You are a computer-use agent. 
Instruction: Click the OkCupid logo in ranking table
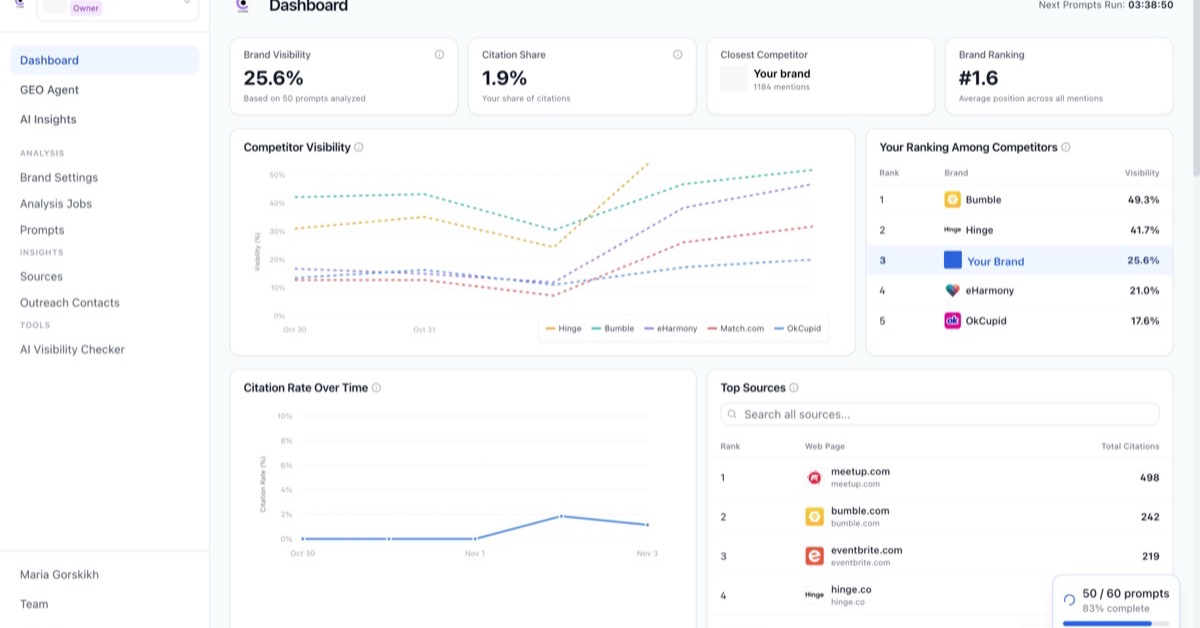(x=952, y=321)
